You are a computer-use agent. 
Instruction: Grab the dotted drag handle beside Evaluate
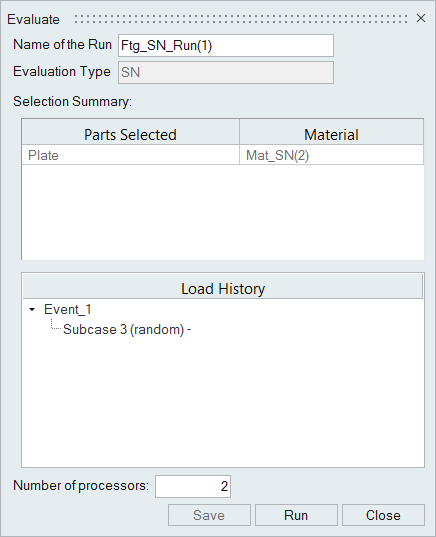(x=241, y=19)
